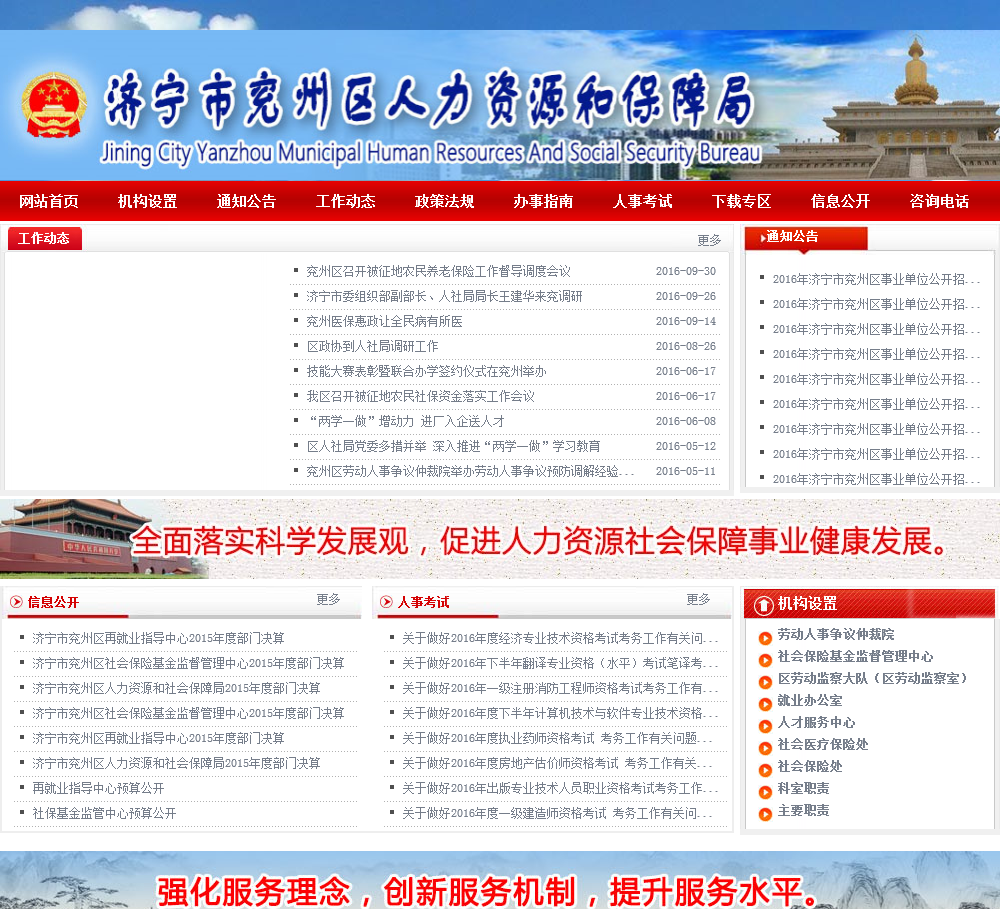Open 关于做好2016年一级注册消防工程师资格考试 notice

(x=560, y=688)
